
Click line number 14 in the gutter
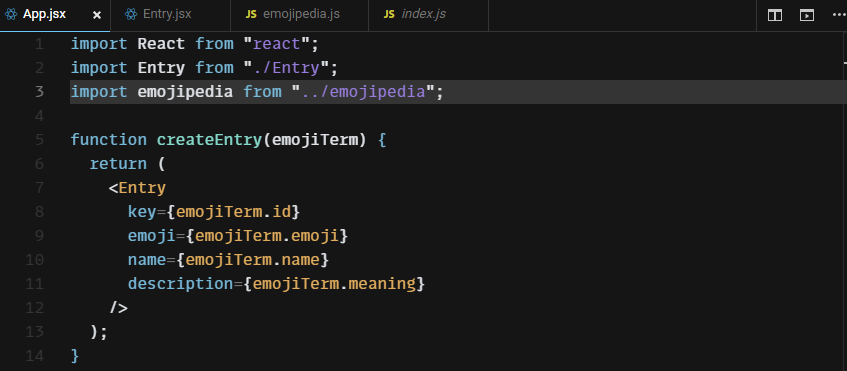[35, 356]
